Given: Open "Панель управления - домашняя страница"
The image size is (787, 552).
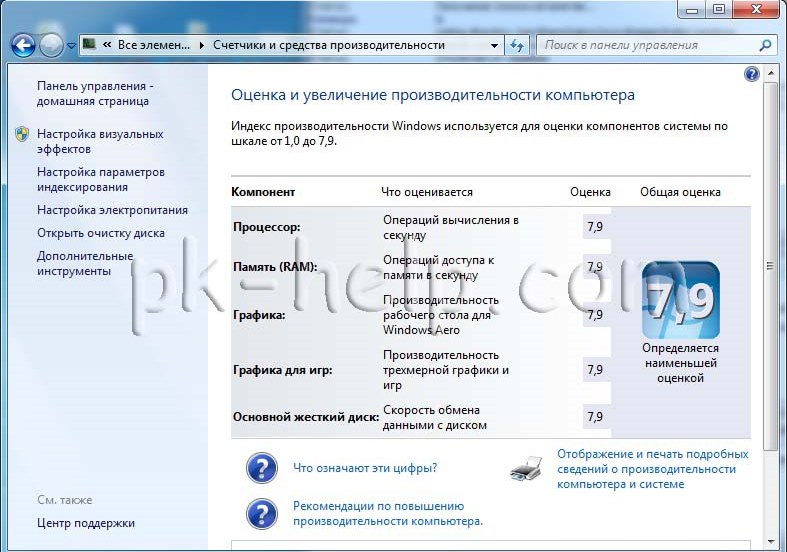Looking at the screenshot, I should click(95, 93).
